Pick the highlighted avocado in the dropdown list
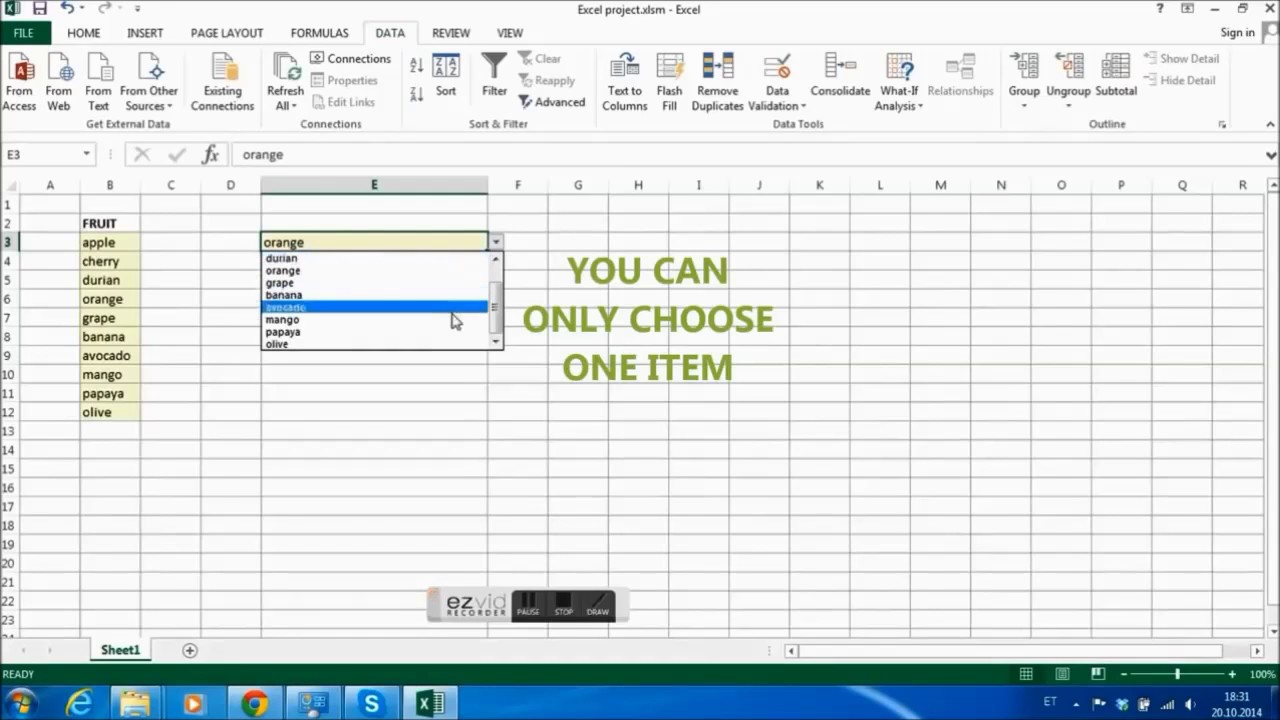1280x720 pixels. click(x=375, y=307)
